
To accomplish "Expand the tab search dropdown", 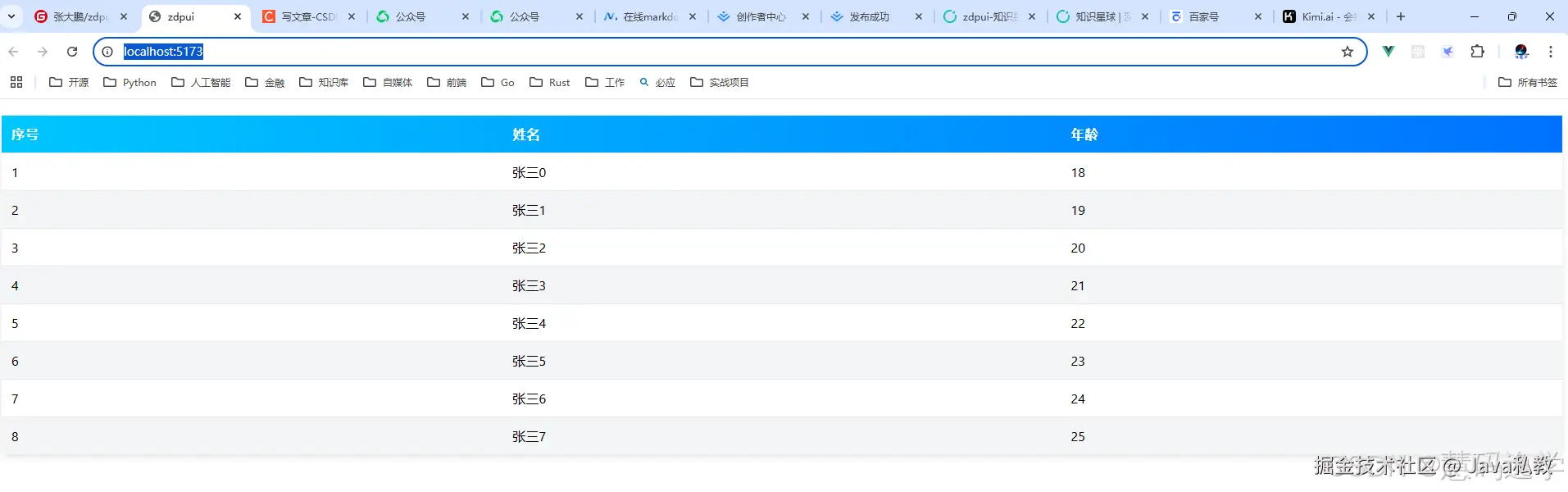I will 11,16.
